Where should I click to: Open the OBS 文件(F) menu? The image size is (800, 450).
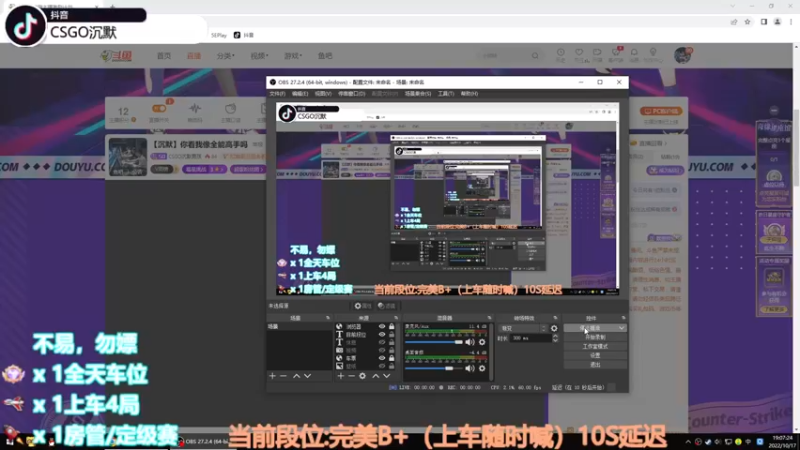277,94
